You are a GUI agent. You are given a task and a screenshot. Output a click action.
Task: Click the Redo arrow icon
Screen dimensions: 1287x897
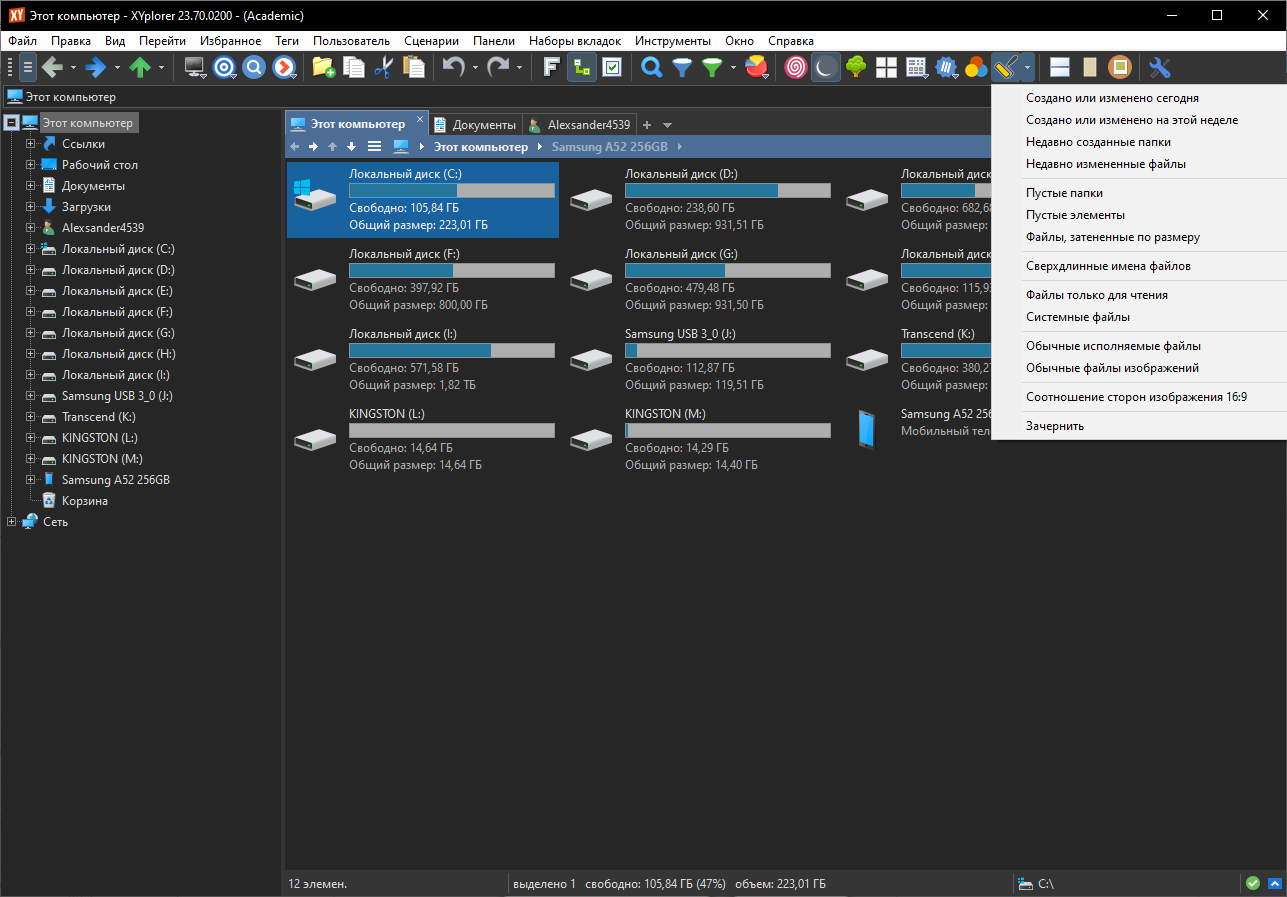498,68
